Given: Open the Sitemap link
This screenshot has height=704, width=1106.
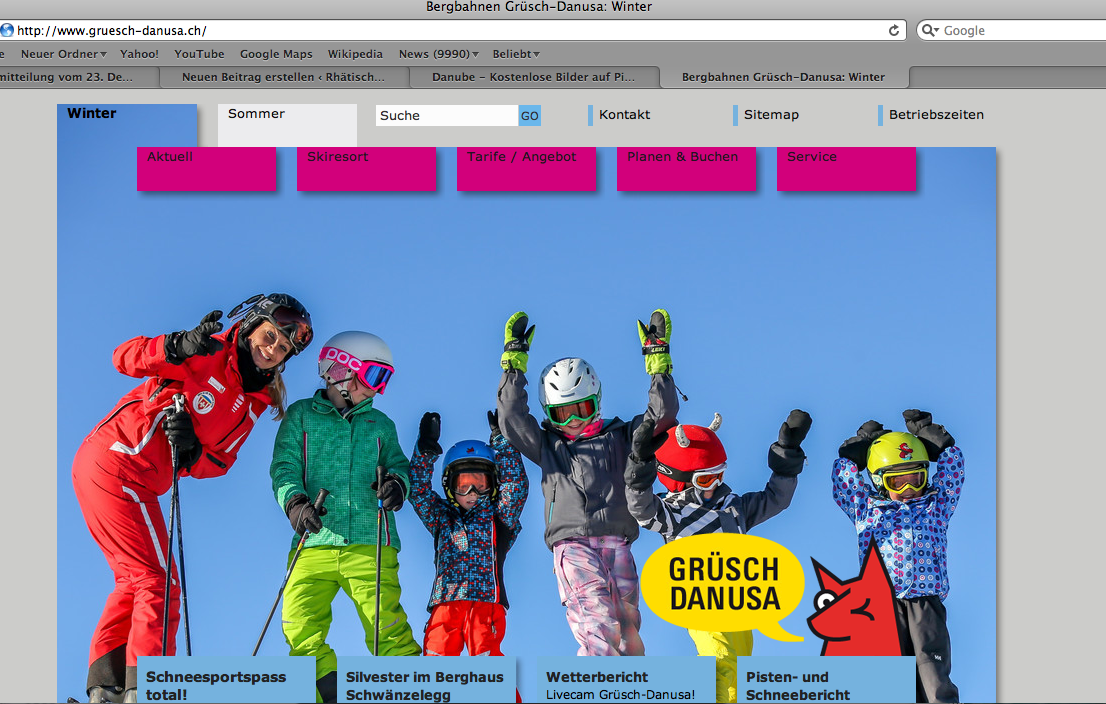Looking at the screenshot, I should (x=771, y=114).
